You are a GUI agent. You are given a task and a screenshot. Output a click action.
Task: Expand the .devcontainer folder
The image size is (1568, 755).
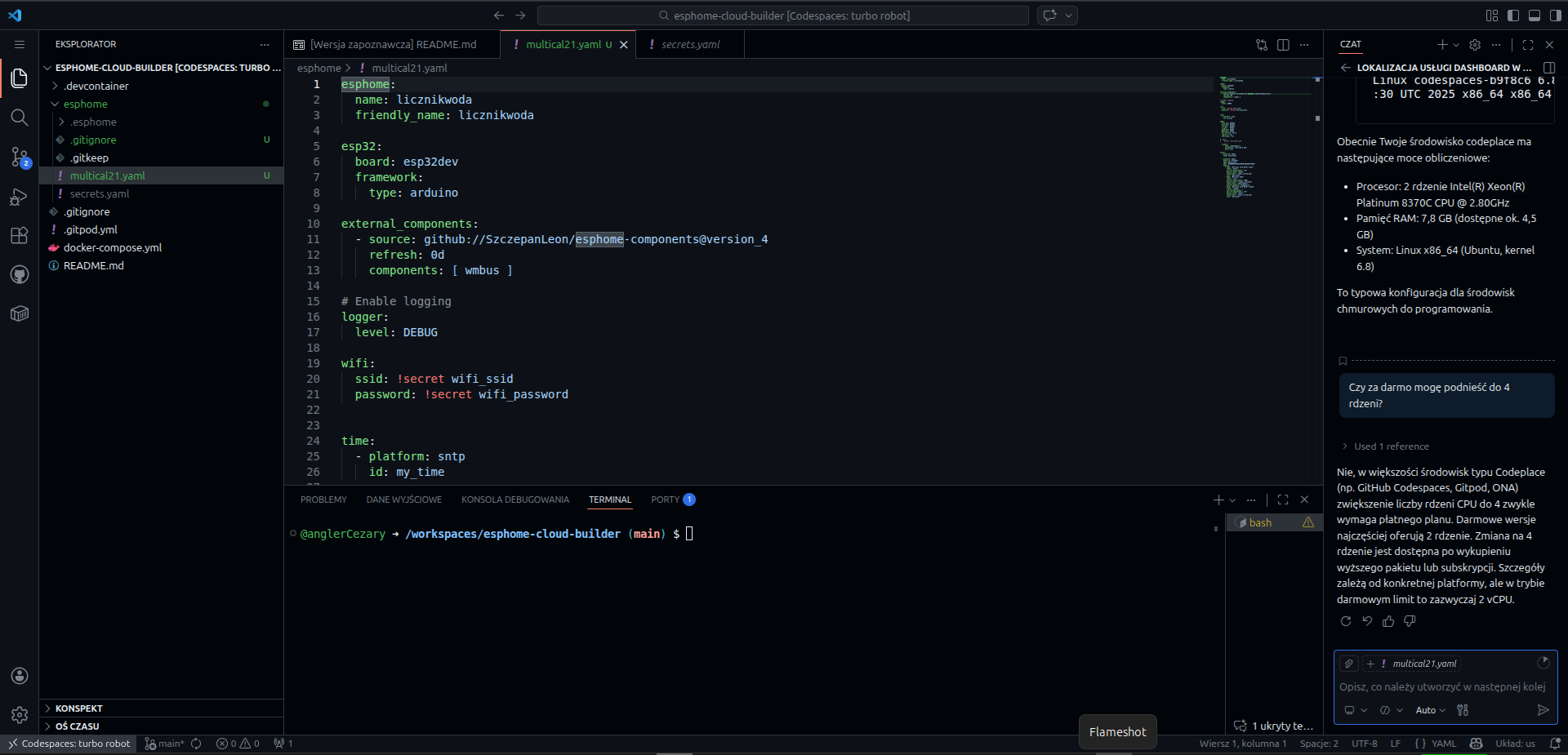point(96,86)
